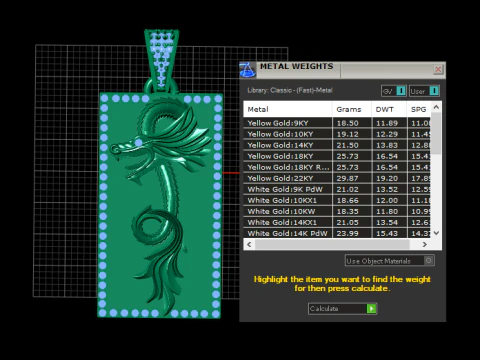Click scroll up arrow in metals list

click(436, 107)
